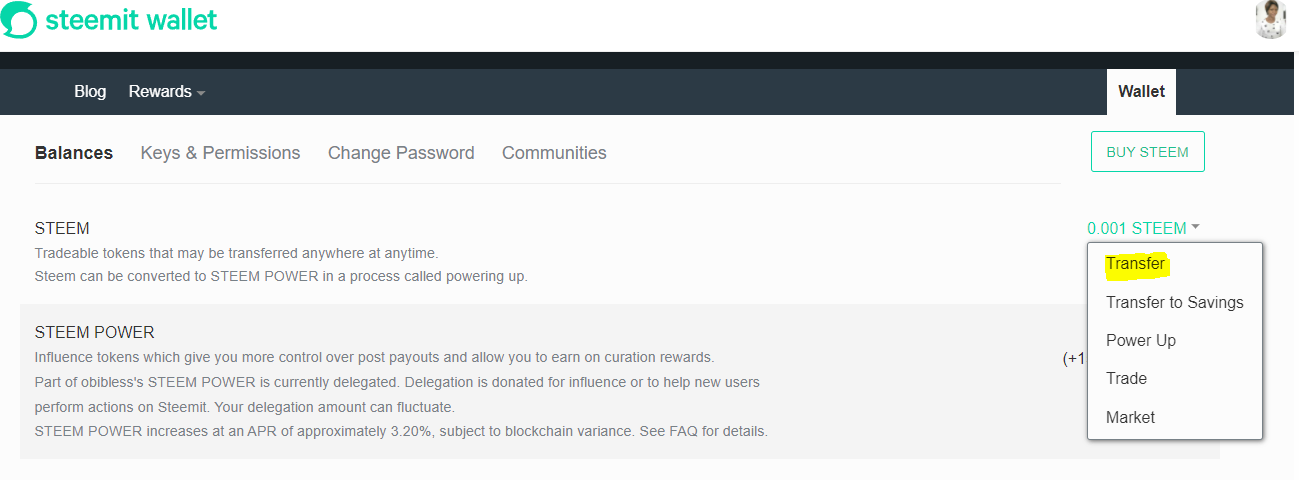The image size is (1299, 480).
Task: Switch to the Communities tab
Action: click(554, 153)
